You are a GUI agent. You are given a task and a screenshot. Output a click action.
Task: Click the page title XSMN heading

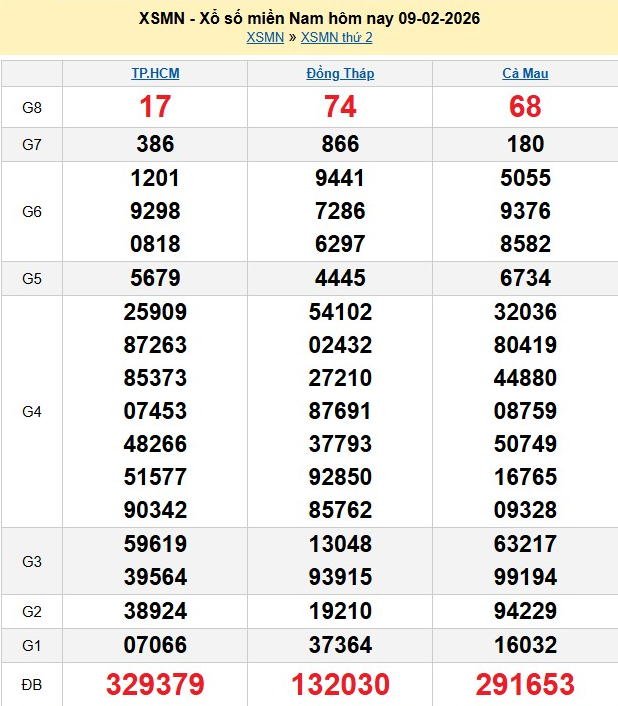point(309,18)
